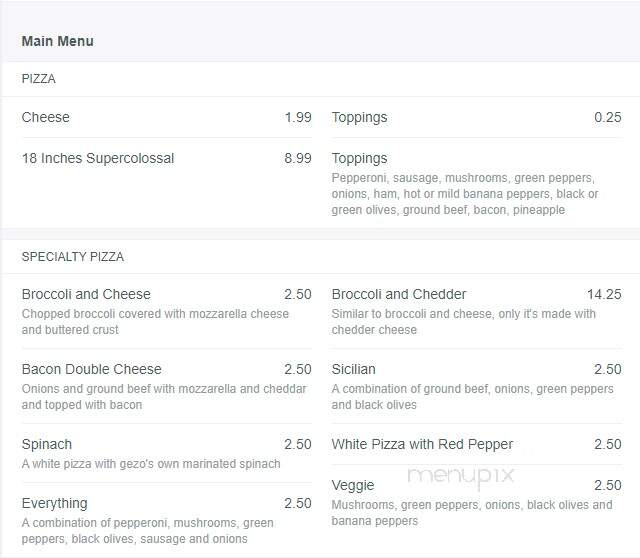Screen dimensions: 640x558
Task: Select the SPECIALTY PIZZA section header
Action: [x=73, y=257]
